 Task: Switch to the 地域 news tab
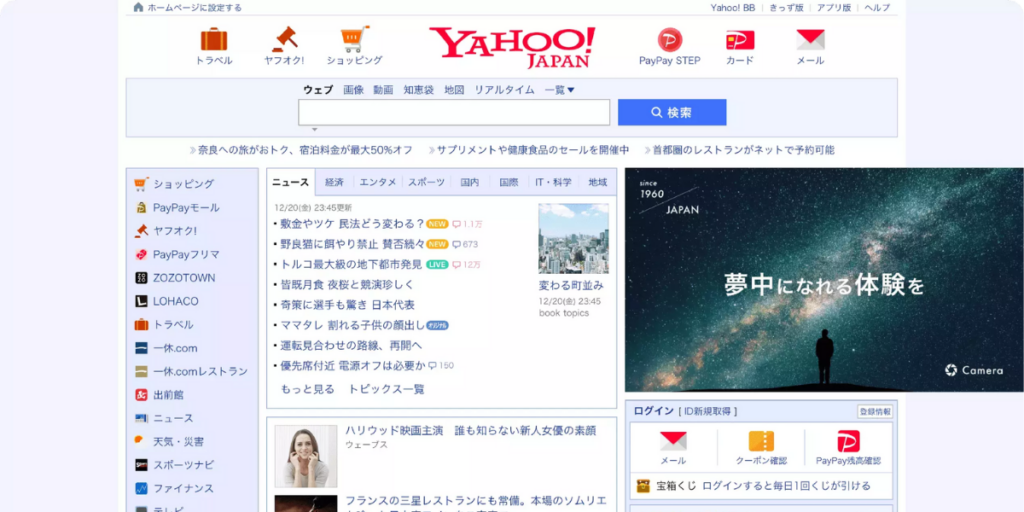point(598,182)
